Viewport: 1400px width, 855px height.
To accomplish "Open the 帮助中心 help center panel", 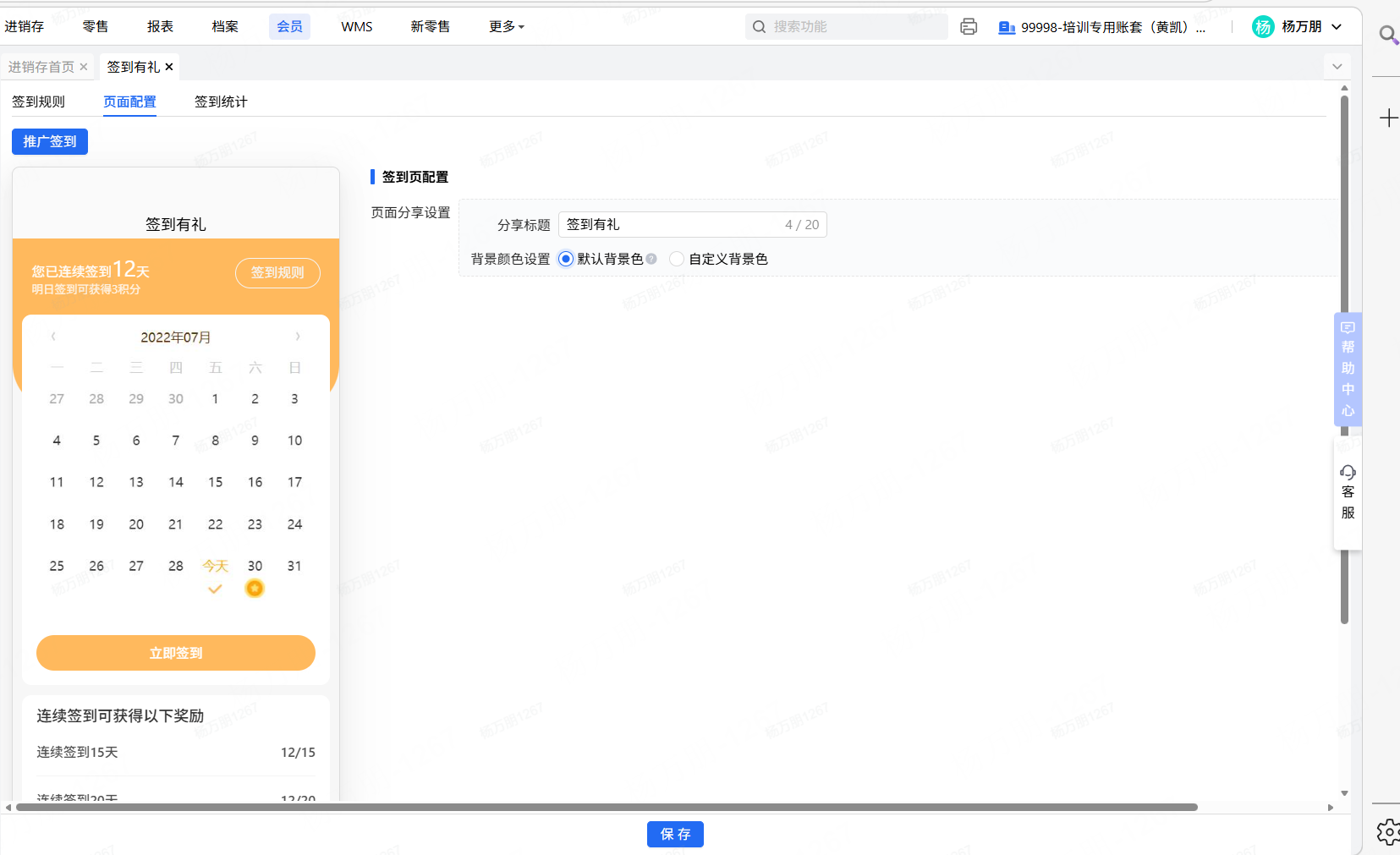I will click(1348, 370).
